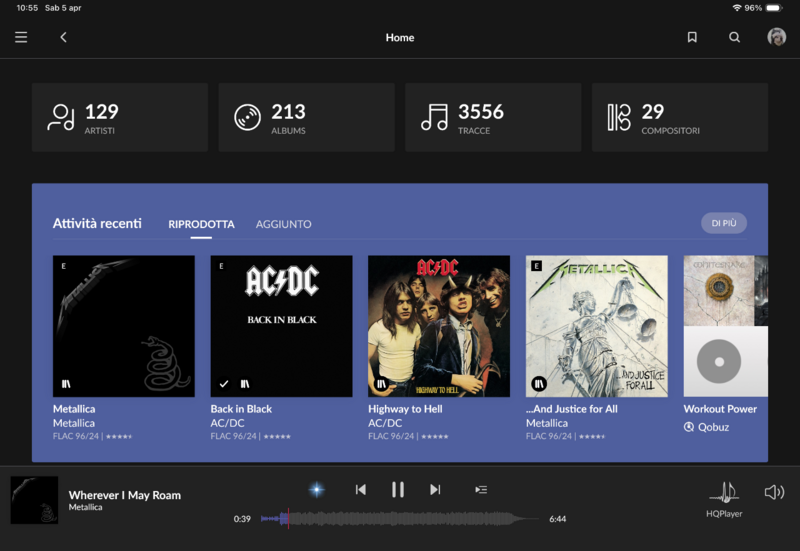Open the 213 Albums tile
This screenshot has height=551, width=800.
coord(306,117)
